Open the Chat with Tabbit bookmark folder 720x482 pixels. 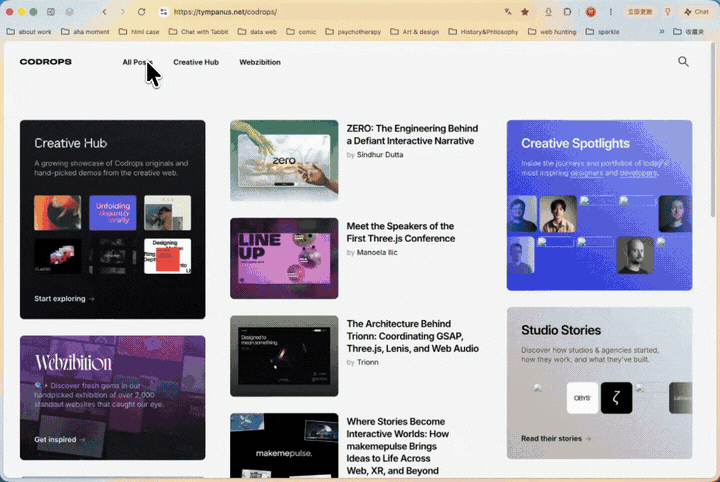(x=199, y=32)
